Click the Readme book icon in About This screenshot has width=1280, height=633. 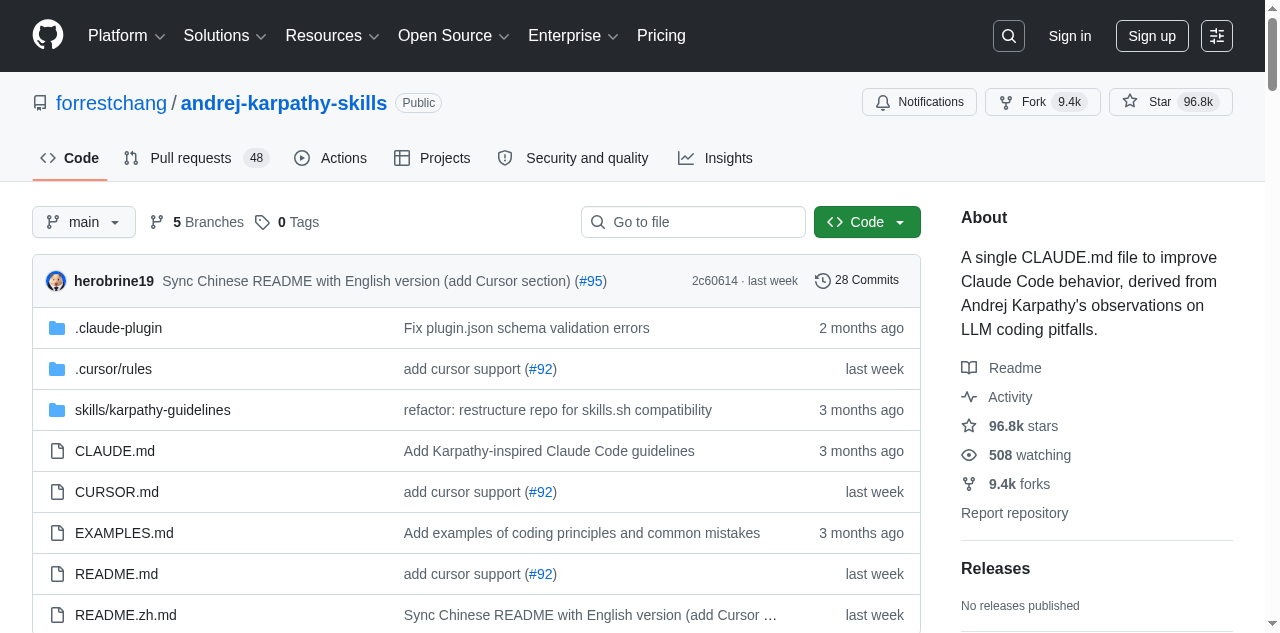pos(968,367)
